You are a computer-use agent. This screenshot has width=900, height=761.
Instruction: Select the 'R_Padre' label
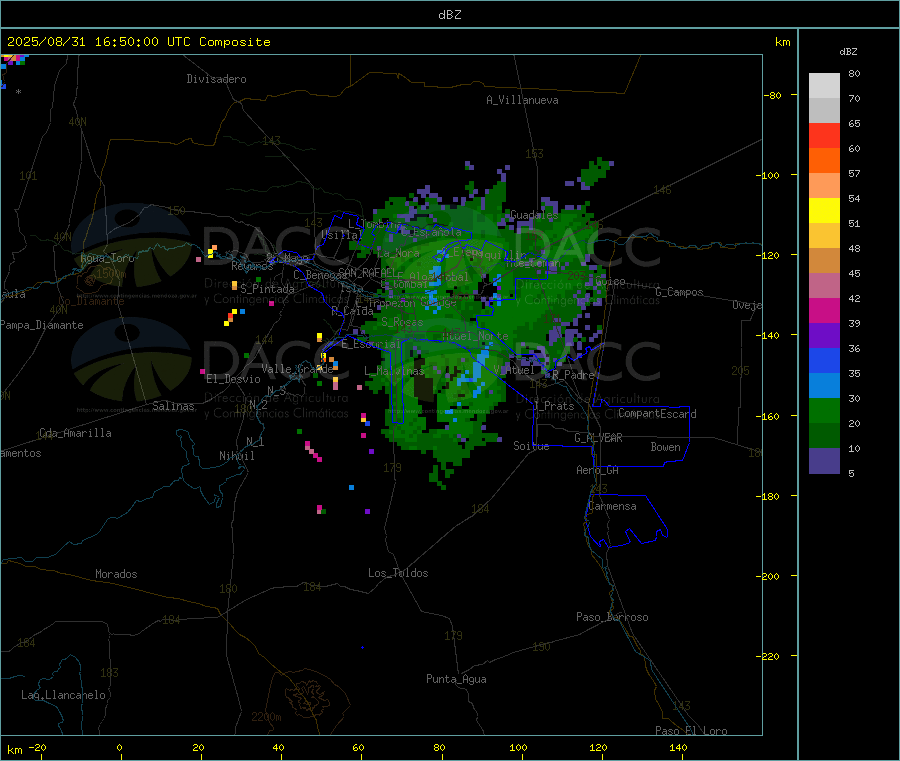(573, 375)
